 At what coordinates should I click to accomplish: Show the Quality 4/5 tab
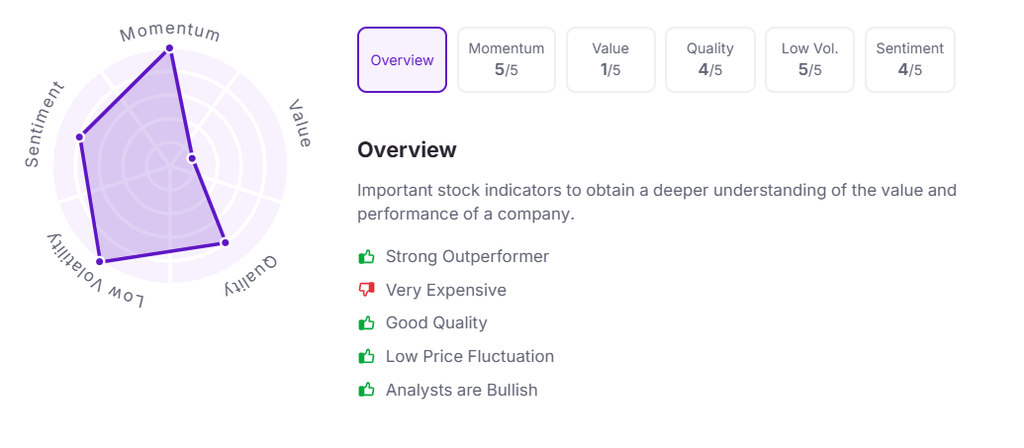[x=710, y=60]
